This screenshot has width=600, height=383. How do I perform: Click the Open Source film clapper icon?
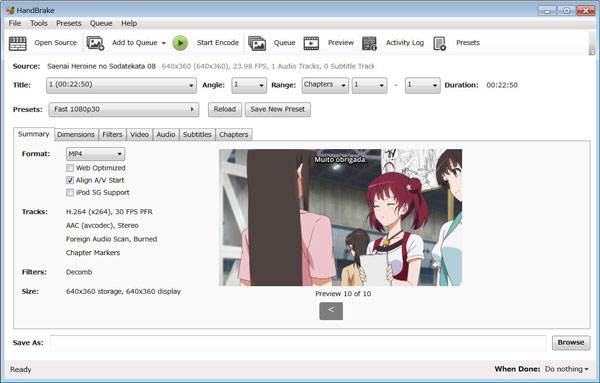click(18, 43)
